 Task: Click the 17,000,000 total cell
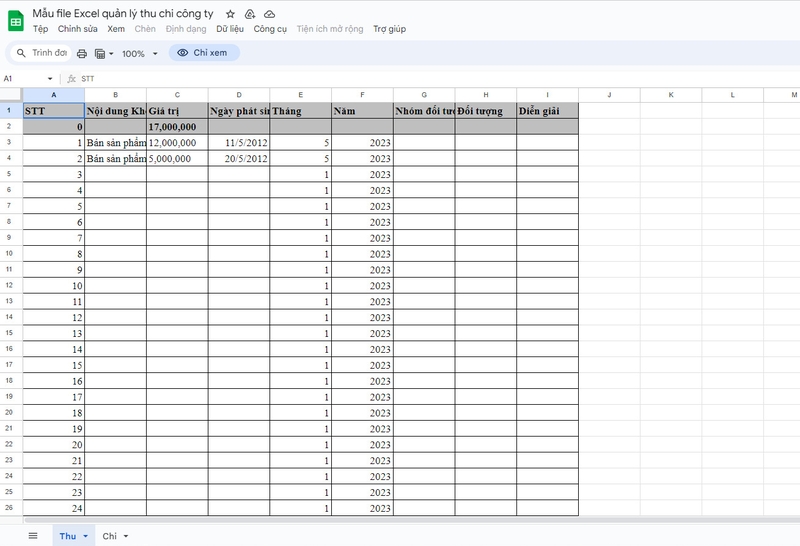tap(177, 127)
